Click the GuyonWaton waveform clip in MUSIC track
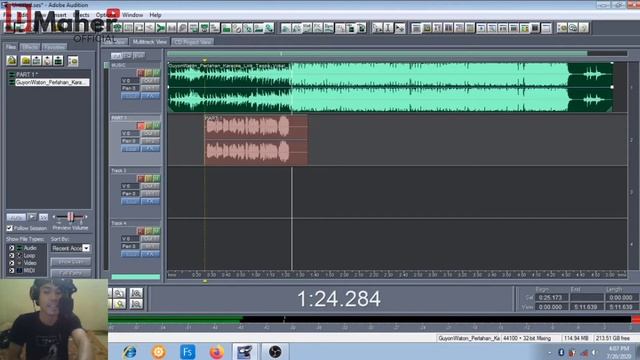This screenshot has width=640, height=360. [390, 87]
